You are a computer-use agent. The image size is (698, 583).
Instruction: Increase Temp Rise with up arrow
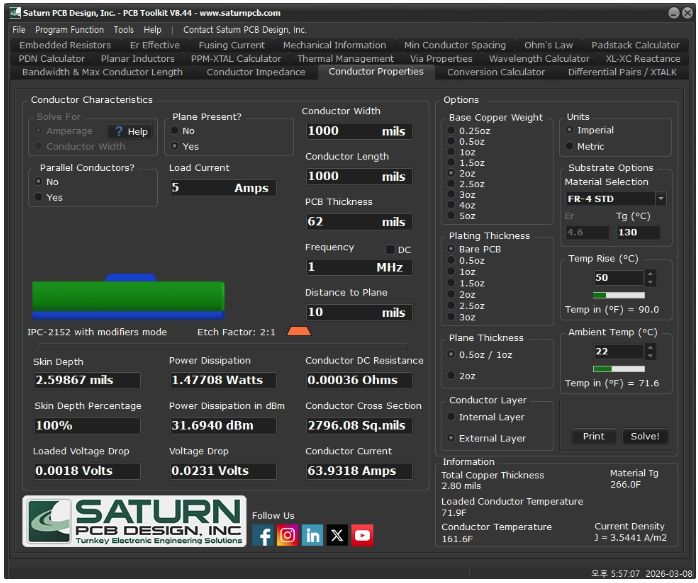tap(650, 274)
